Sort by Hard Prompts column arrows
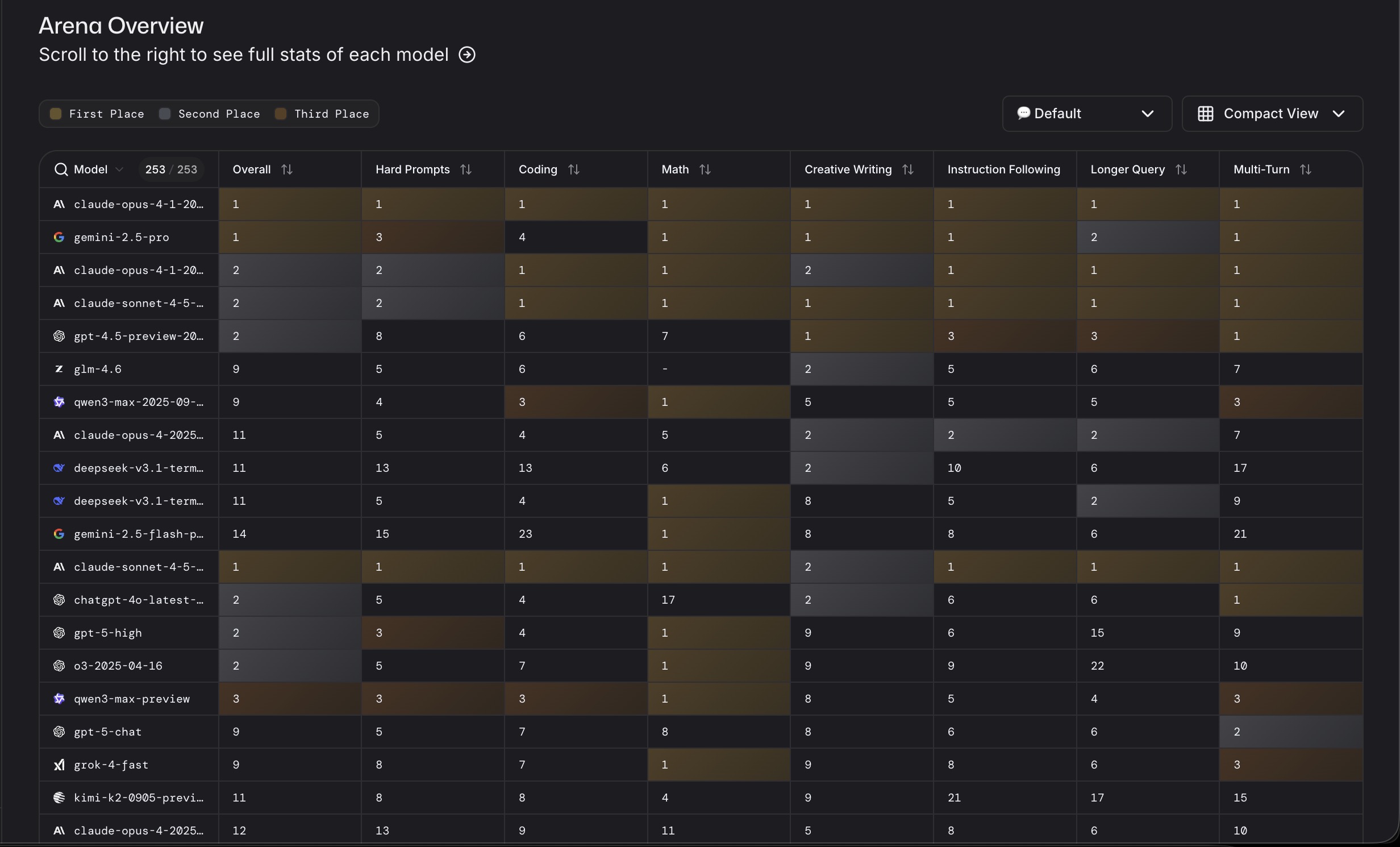 (x=466, y=169)
